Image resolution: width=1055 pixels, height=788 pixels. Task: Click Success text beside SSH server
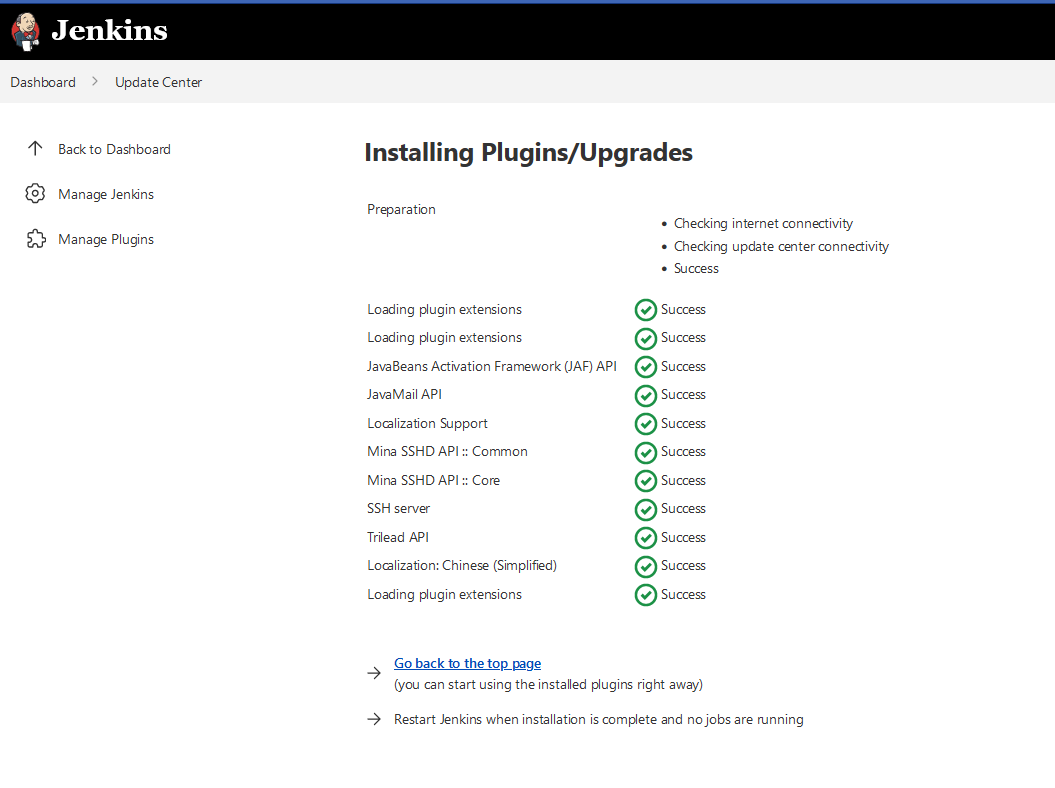(x=683, y=509)
